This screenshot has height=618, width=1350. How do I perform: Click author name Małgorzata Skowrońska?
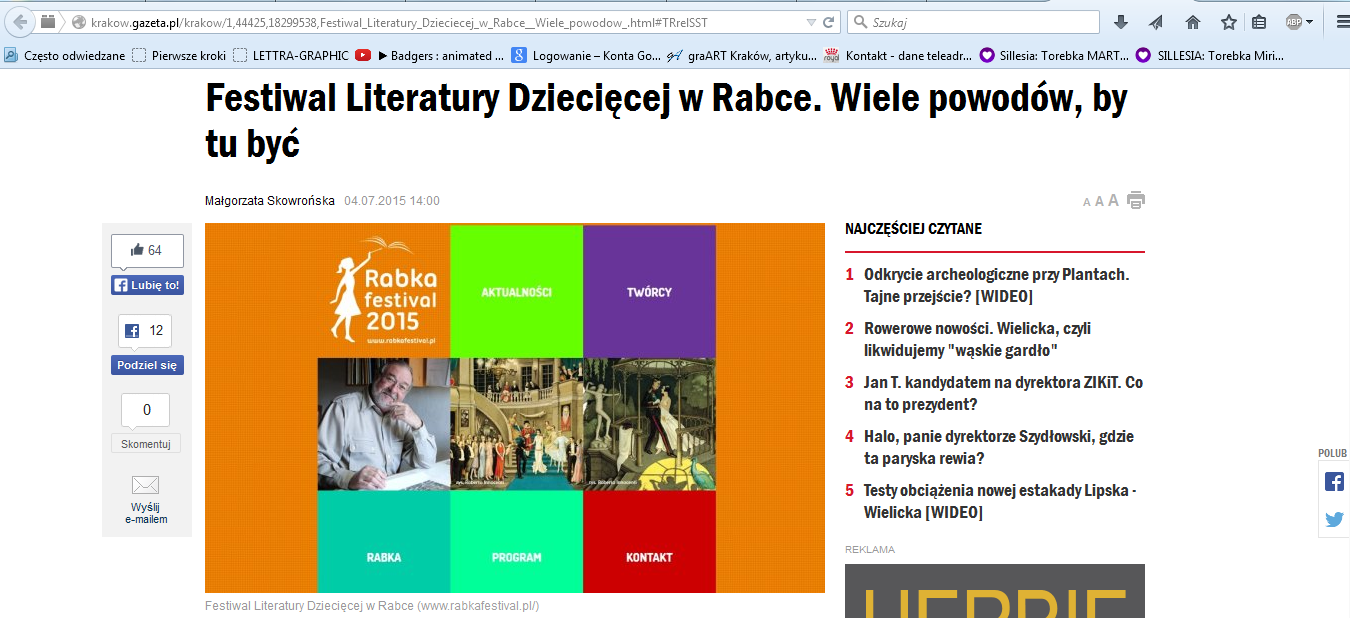pyautogui.click(x=270, y=201)
